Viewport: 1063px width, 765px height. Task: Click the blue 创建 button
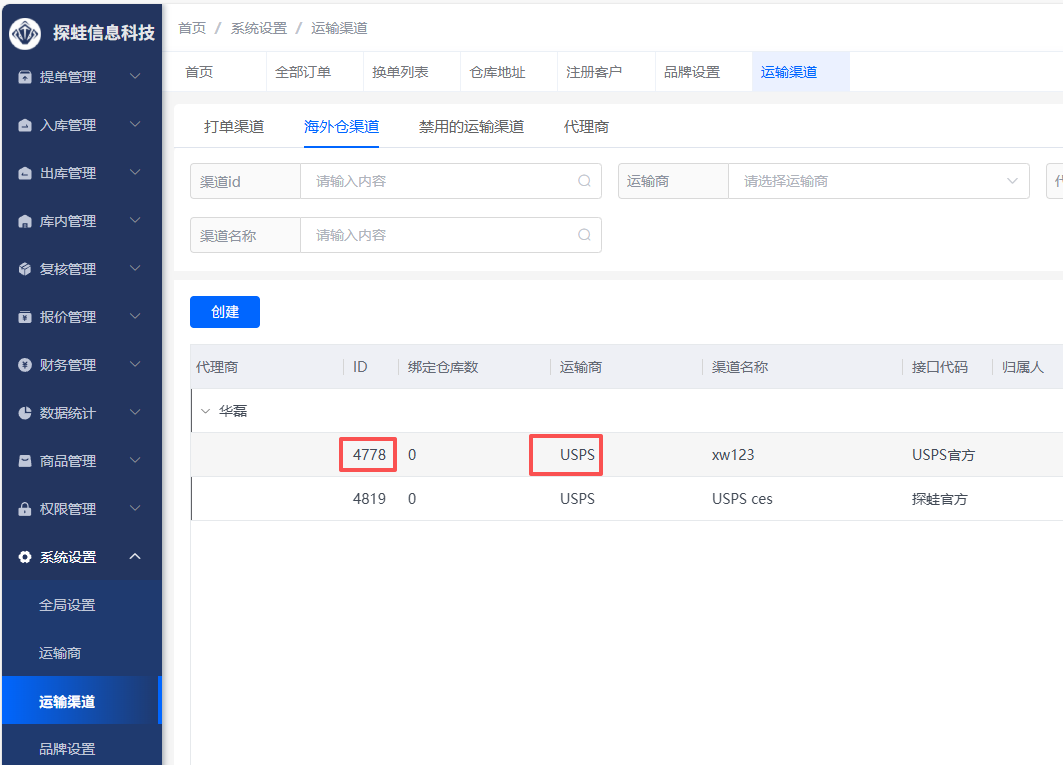225,312
